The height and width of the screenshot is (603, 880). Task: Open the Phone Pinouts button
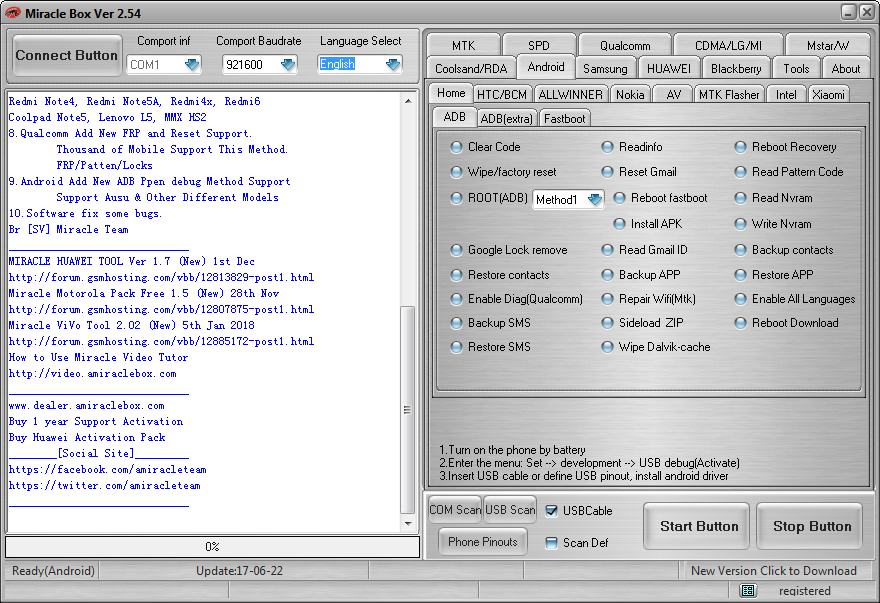pyautogui.click(x=482, y=542)
